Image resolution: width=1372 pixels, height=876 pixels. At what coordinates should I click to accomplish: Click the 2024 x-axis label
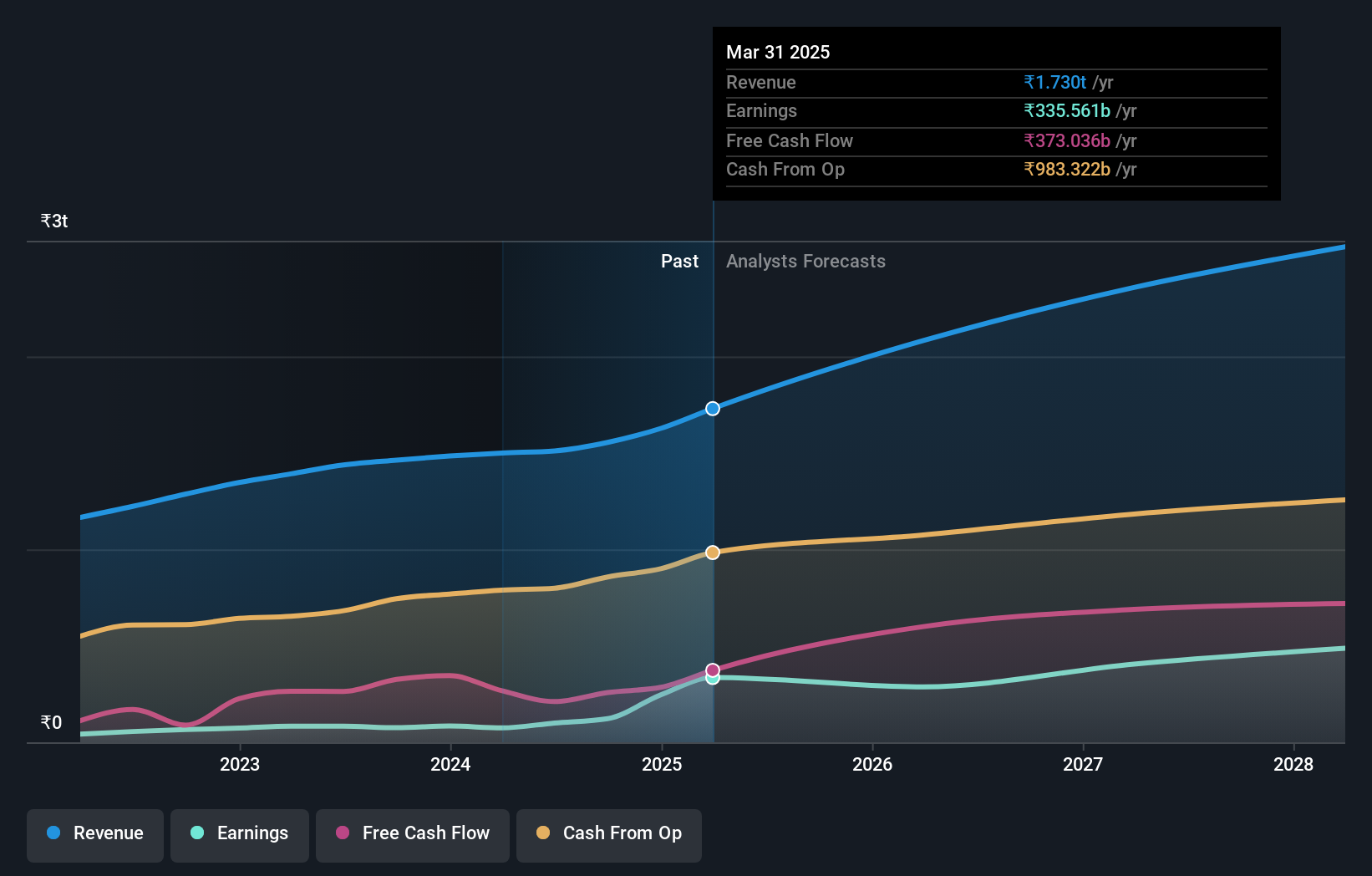pyautogui.click(x=450, y=764)
